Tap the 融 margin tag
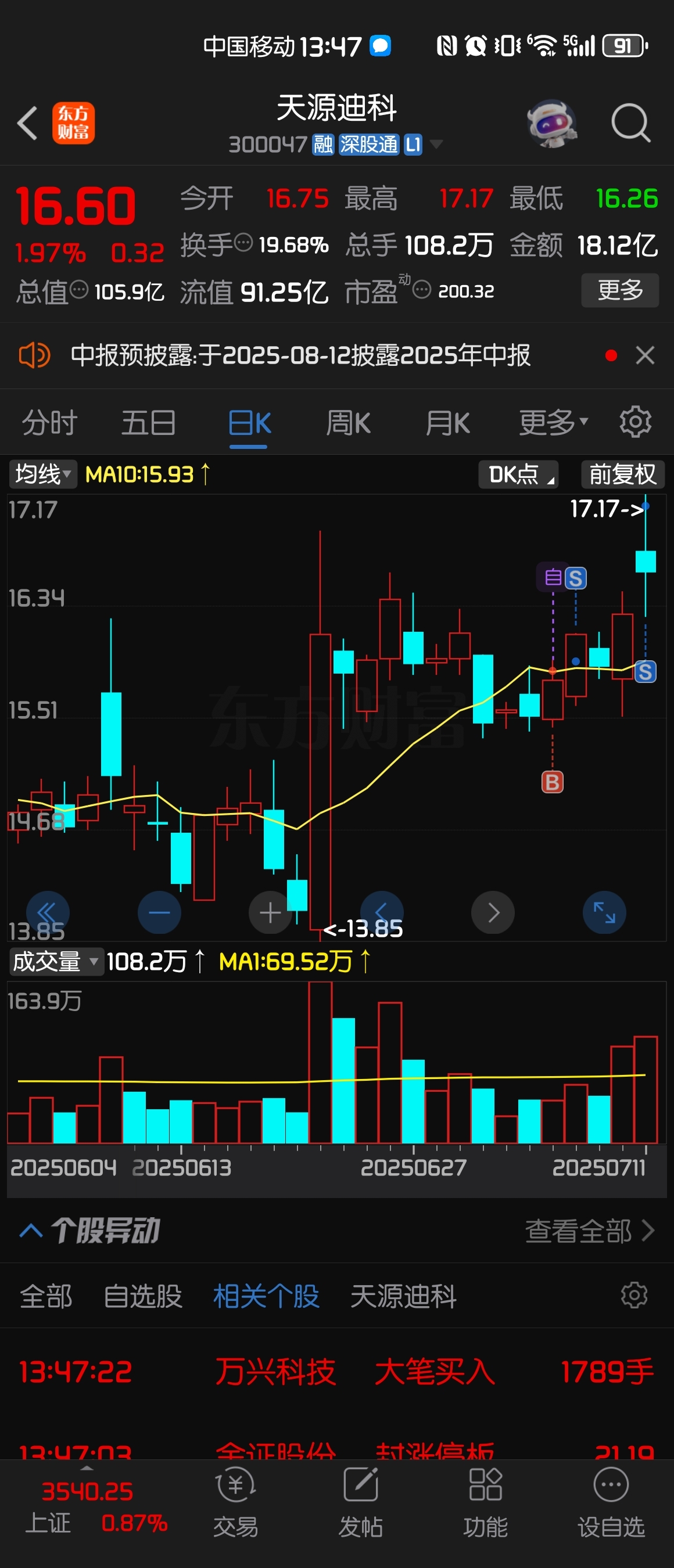Screen dimensions: 674x1568 [322, 144]
